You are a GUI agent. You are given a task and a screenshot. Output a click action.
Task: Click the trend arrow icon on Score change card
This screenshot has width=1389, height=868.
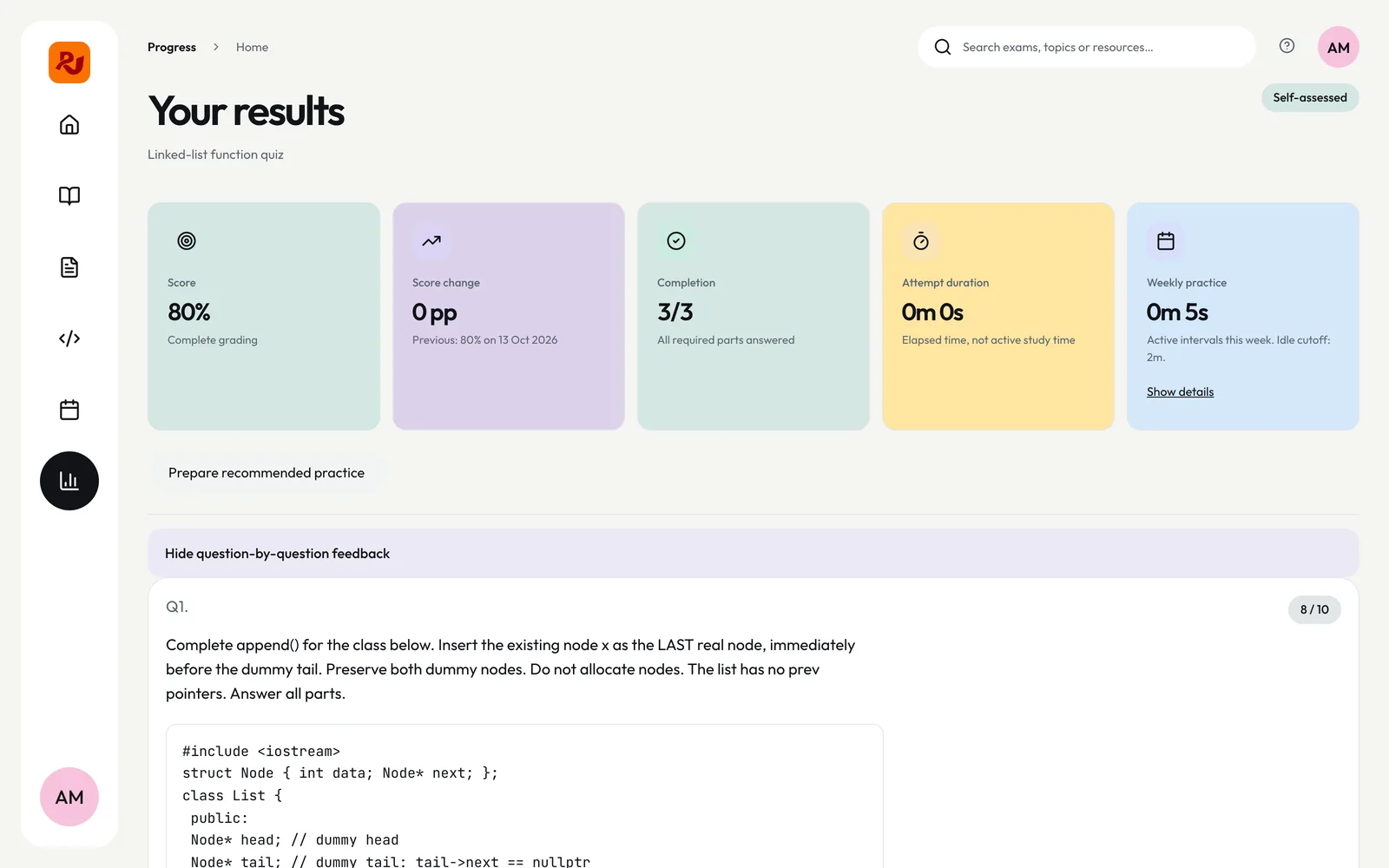point(431,241)
